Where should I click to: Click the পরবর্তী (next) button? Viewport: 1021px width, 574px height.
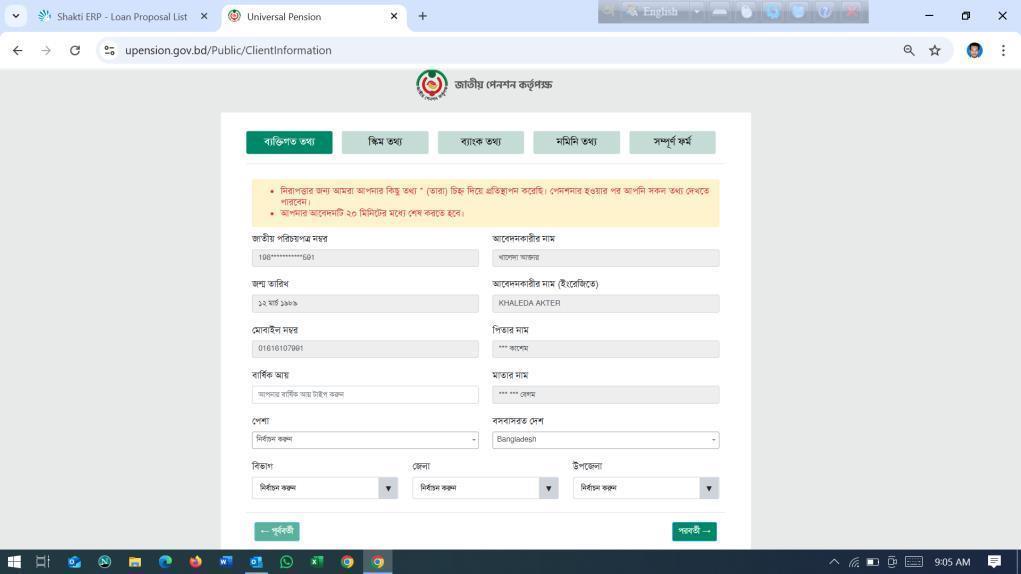click(x=694, y=531)
